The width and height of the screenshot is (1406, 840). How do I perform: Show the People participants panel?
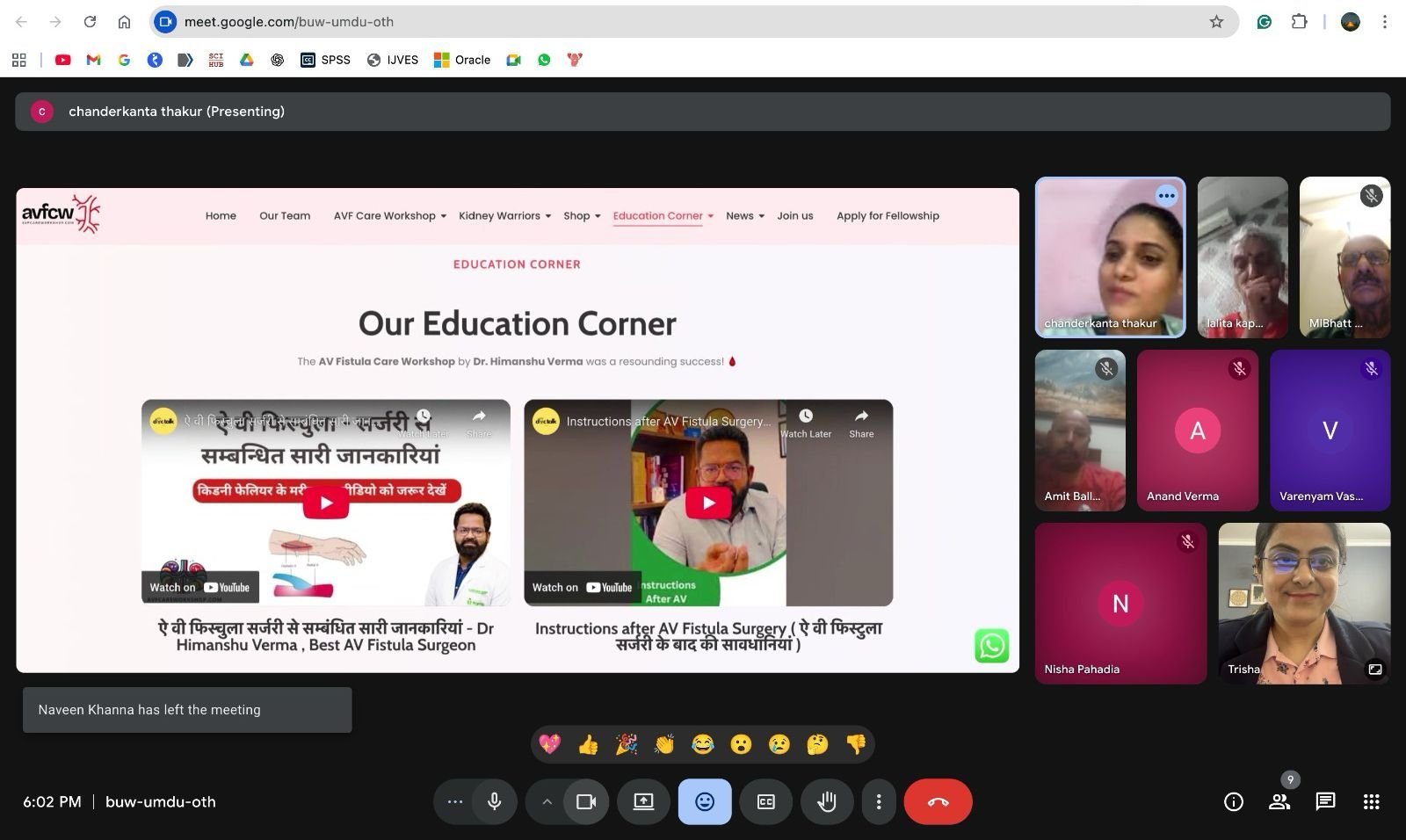[1279, 801]
